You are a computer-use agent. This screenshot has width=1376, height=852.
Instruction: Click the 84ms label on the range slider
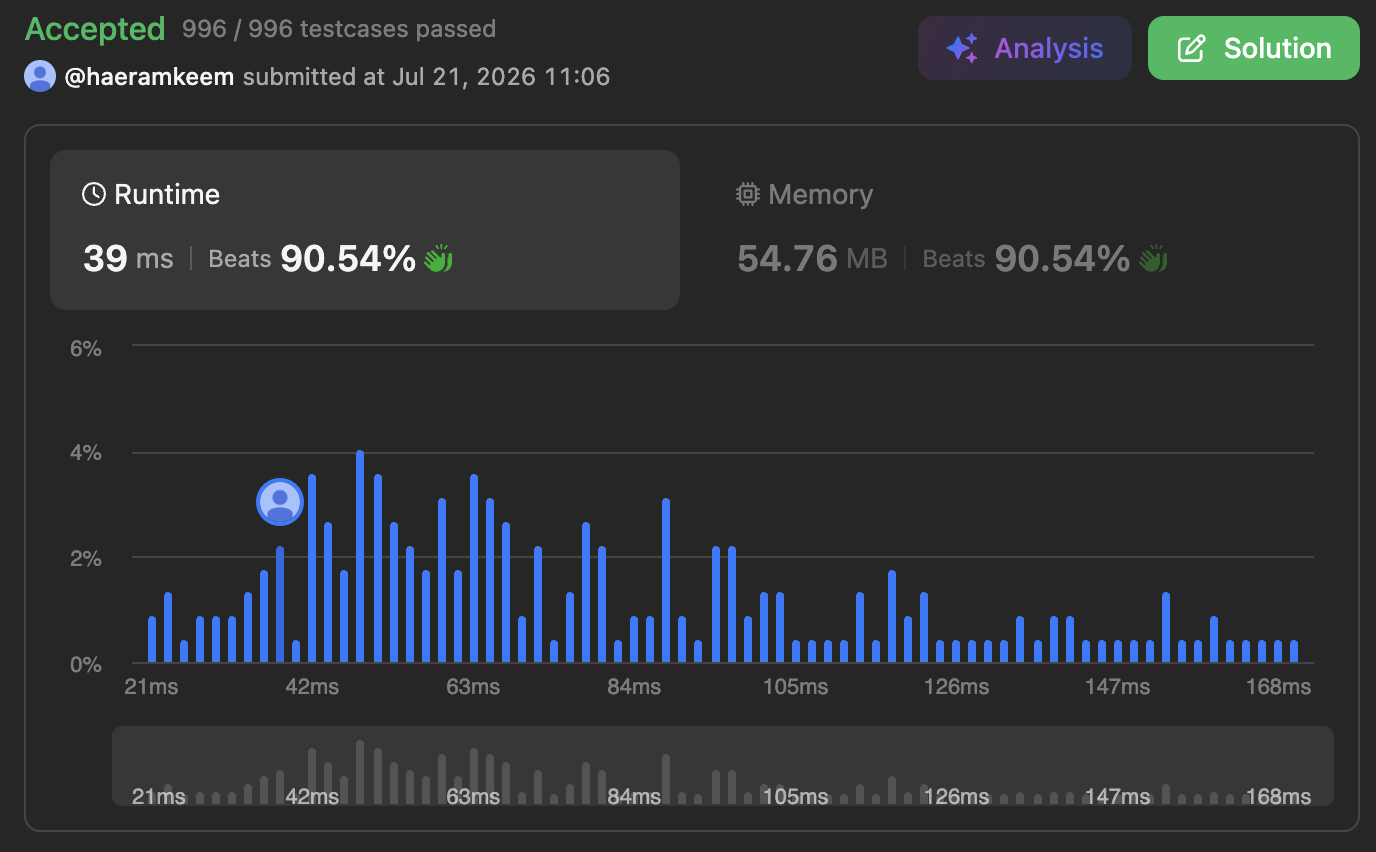(634, 796)
